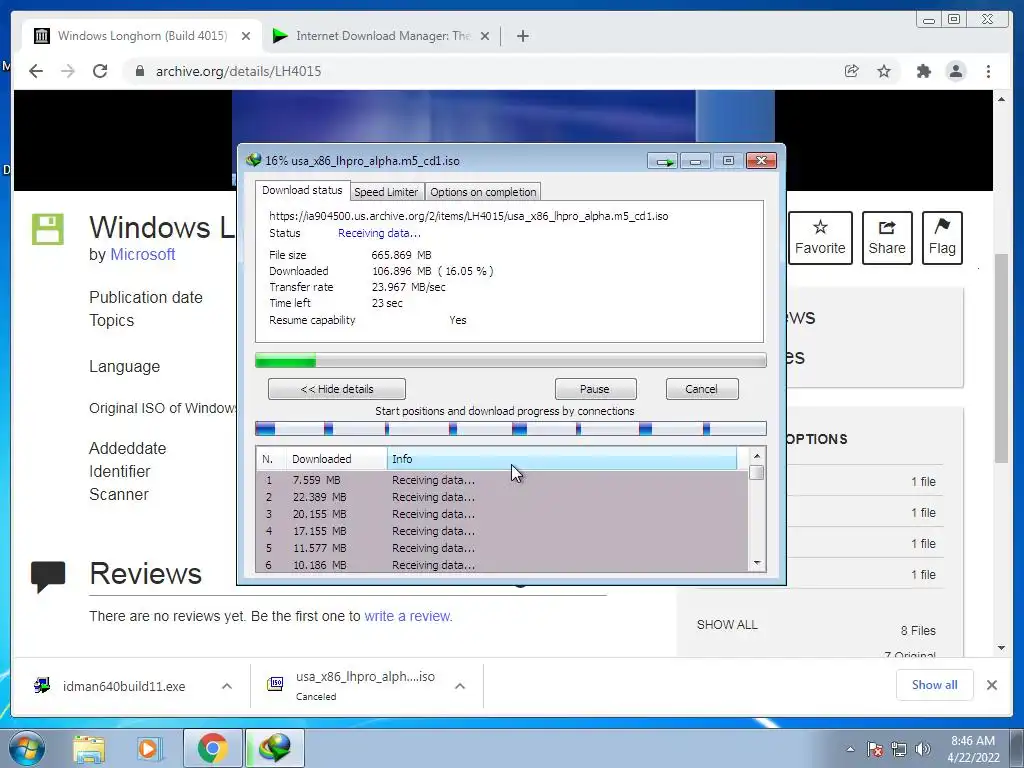1024x768 pixels.
Task: Close the Windows Longhorn tab
Action: (246, 36)
